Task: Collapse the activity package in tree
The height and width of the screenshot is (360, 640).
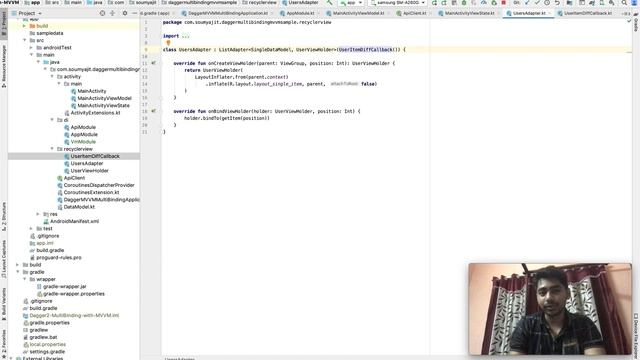Action: (52, 76)
